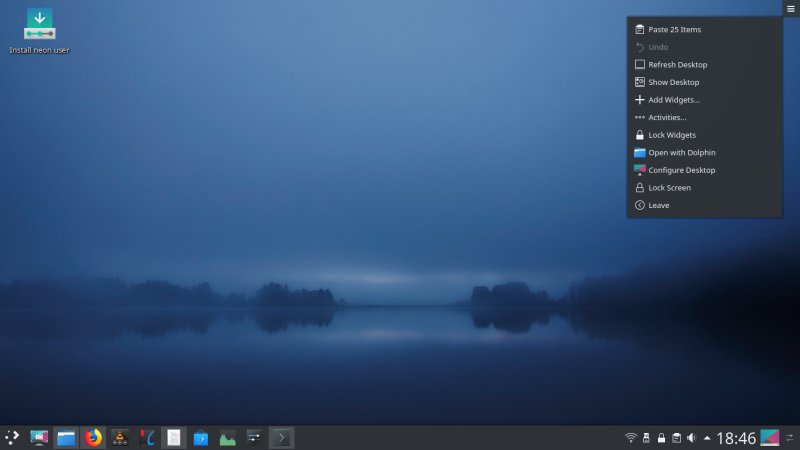Open VLC media player from the taskbar
The height and width of the screenshot is (450, 800).
tap(120, 438)
